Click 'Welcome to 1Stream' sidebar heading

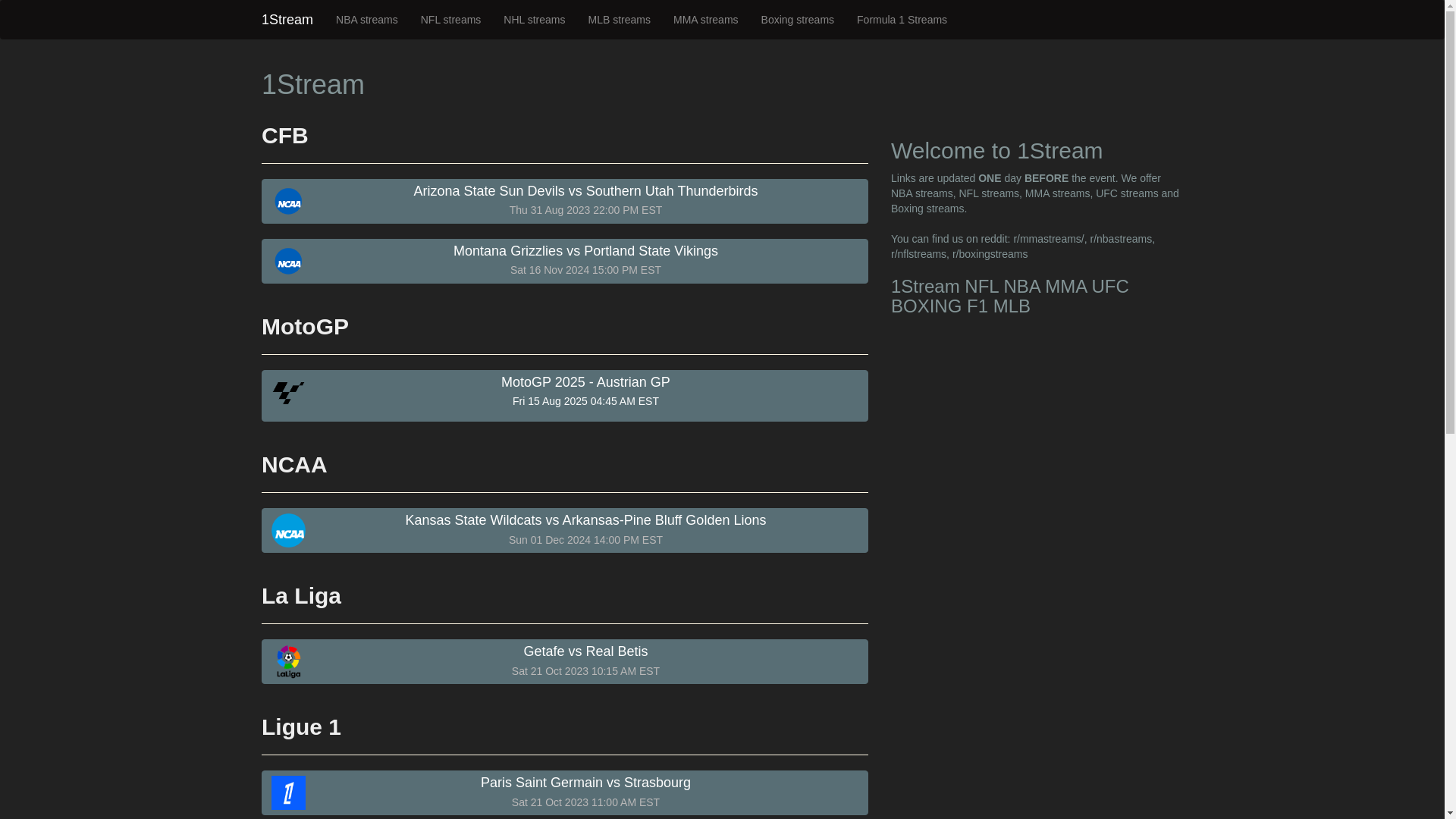click(996, 151)
